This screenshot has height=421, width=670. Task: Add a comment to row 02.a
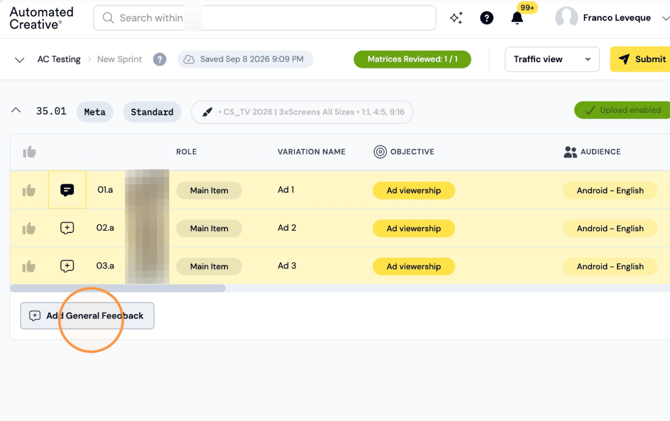67,228
